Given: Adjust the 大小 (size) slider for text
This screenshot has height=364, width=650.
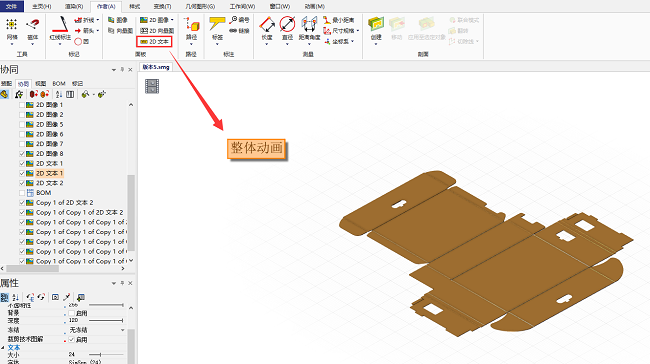Looking at the screenshot, I should click(106, 354).
